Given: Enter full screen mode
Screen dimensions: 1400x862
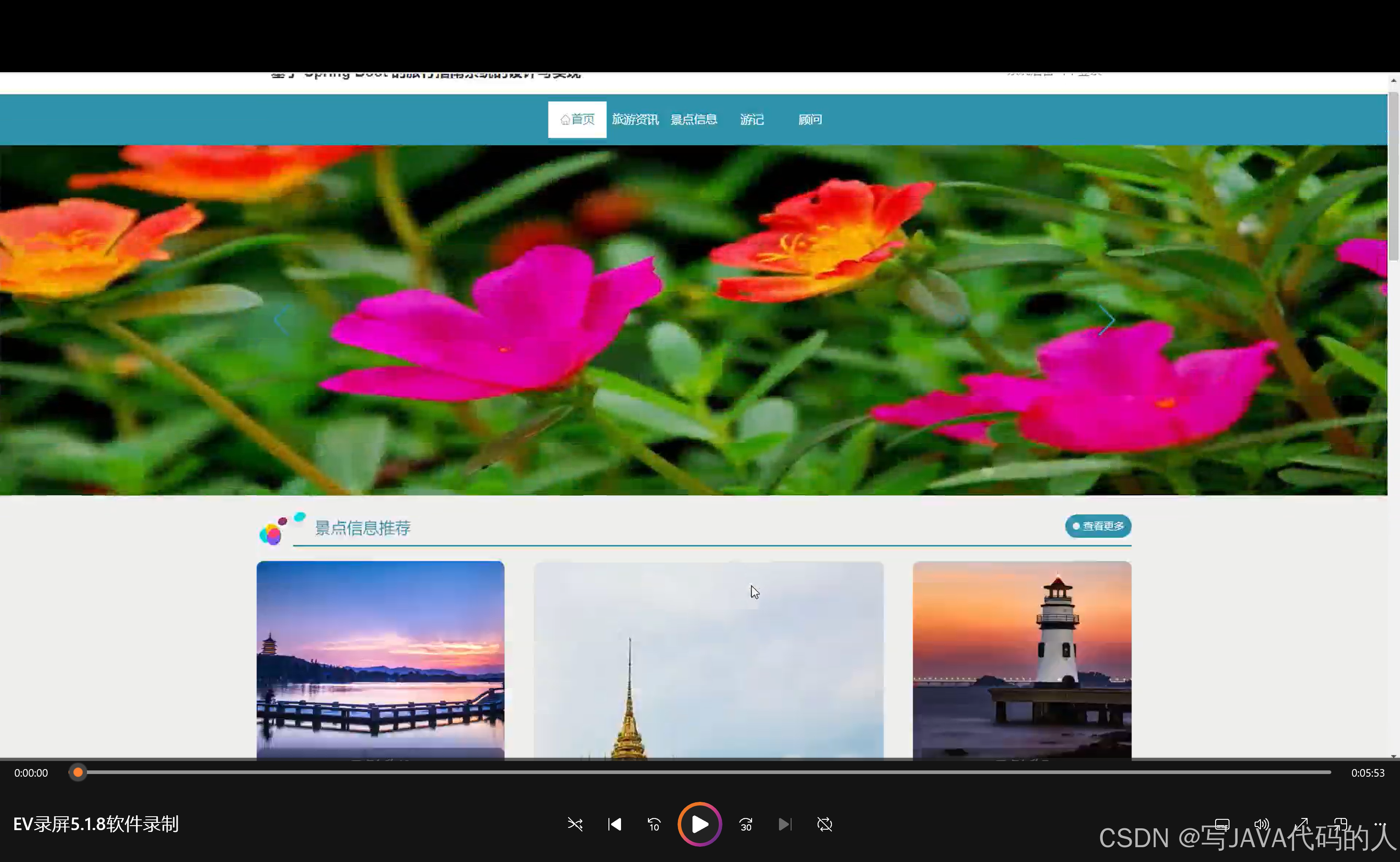Looking at the screenshot, I should click(1301, 824).
